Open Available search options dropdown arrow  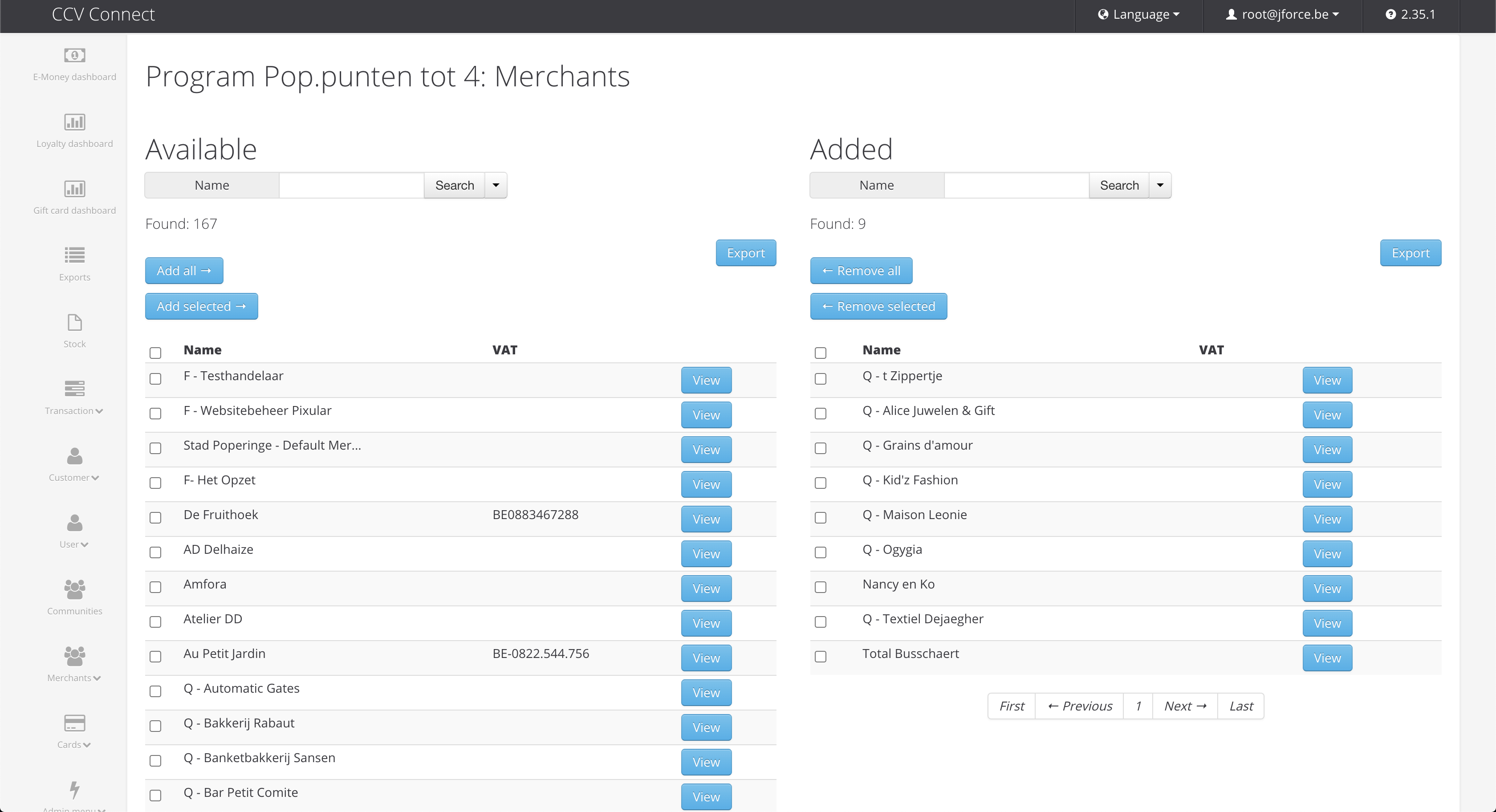496,185
